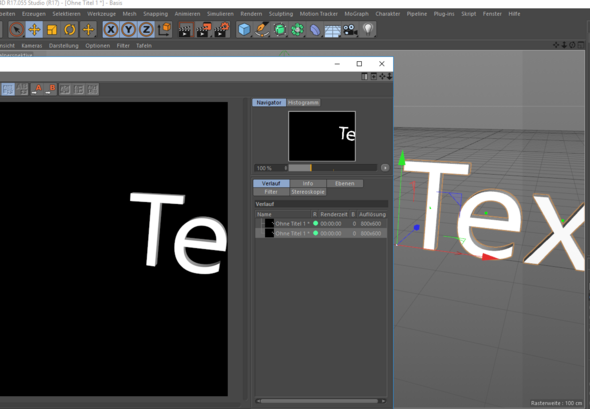
Task: Open the Selektieren menu
Action: click(x=66, y=14)
